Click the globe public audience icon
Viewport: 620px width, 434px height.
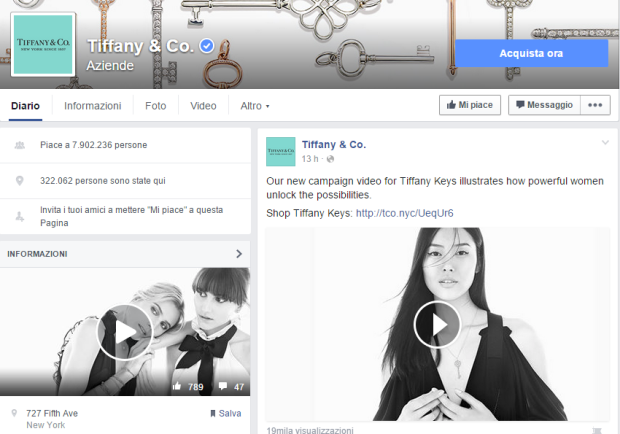click(x=330, y=159)
